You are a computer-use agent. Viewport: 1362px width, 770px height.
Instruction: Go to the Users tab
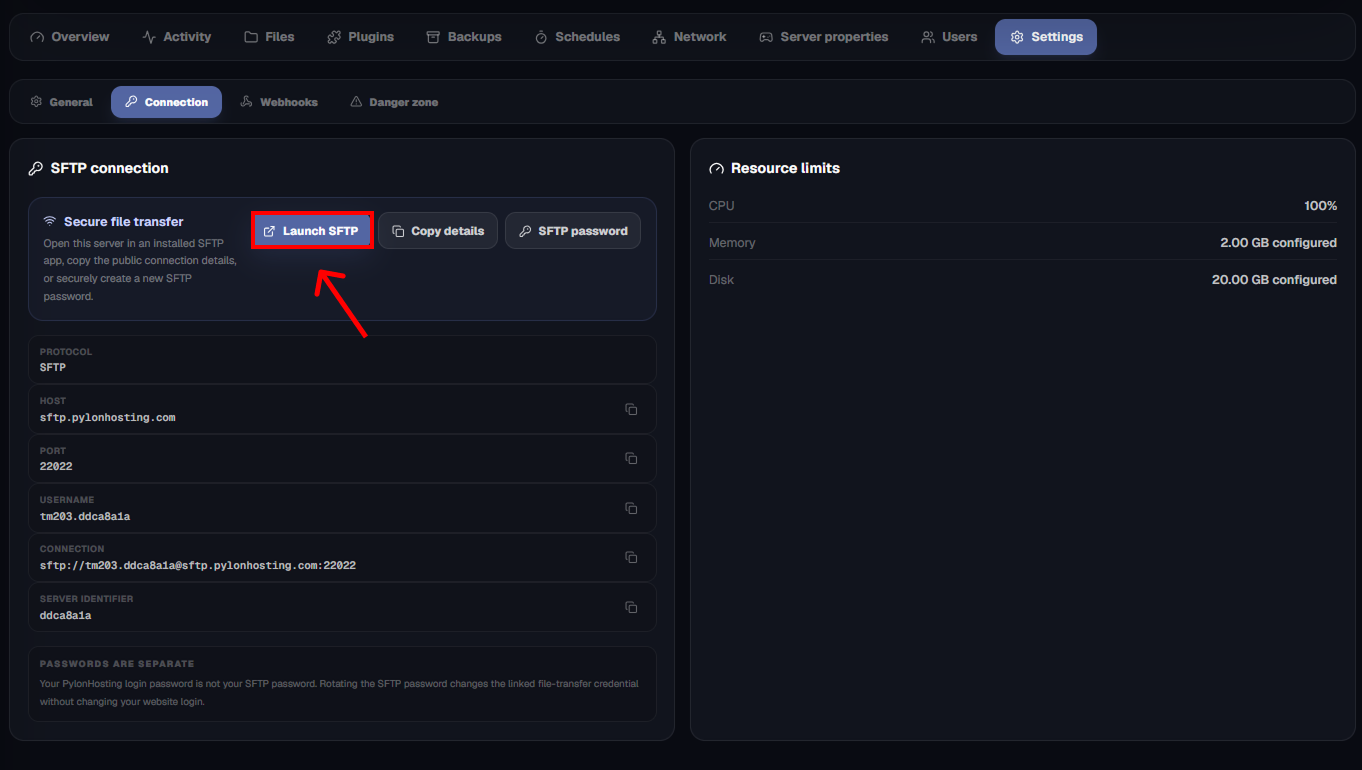949,37
